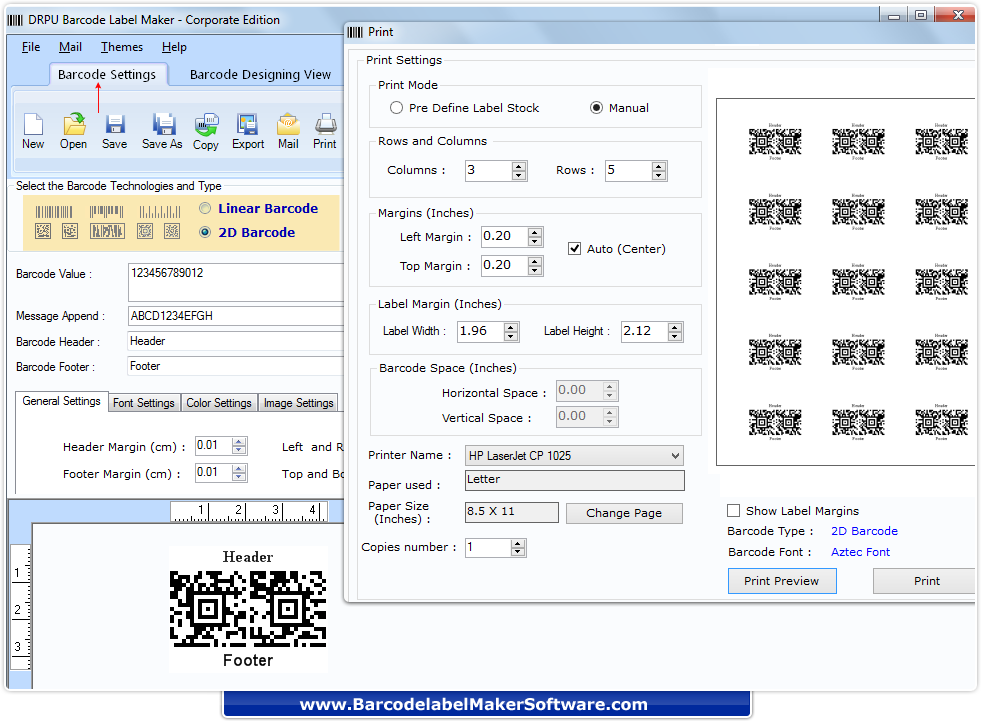Decrease the Footer Margin (cm) spinner
The height and width of the screenshot is (721, 981).
point(239,477)
